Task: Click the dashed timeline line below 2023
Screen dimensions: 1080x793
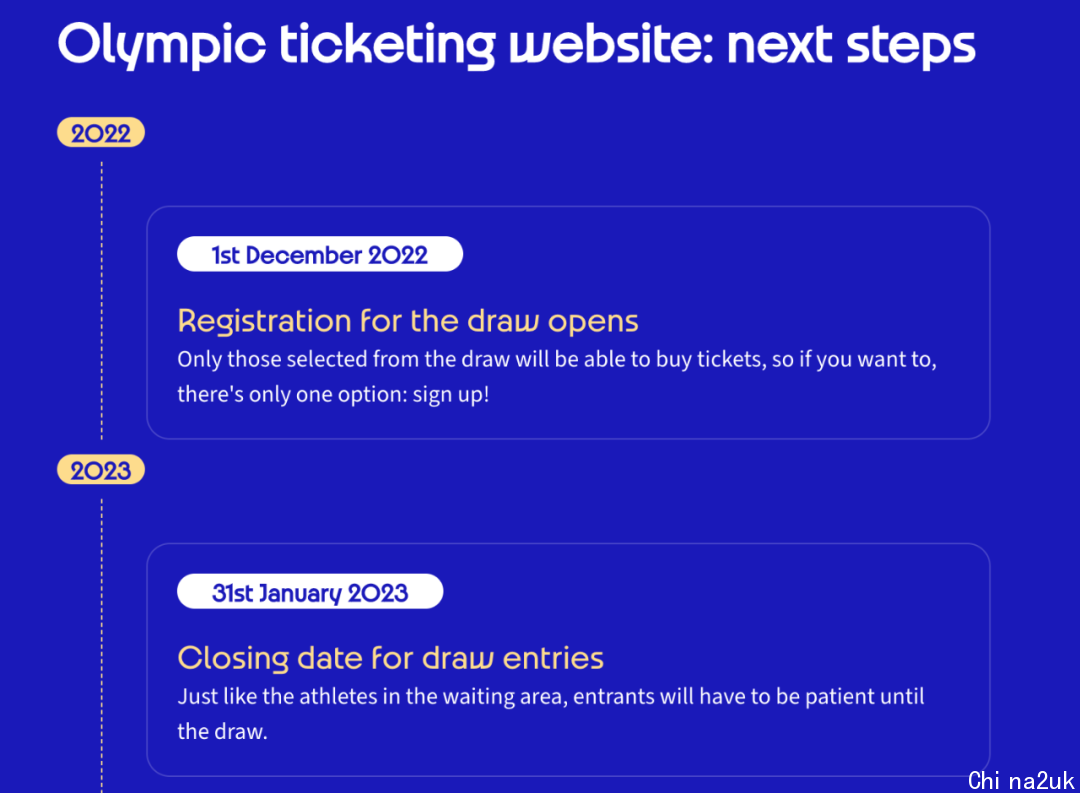Action: (102, 646)
